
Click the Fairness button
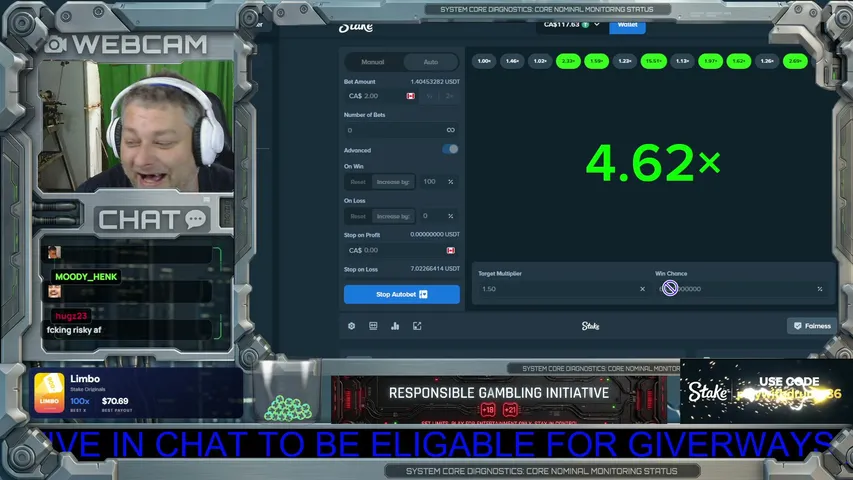pyautogui.click(x=812, y=326)
